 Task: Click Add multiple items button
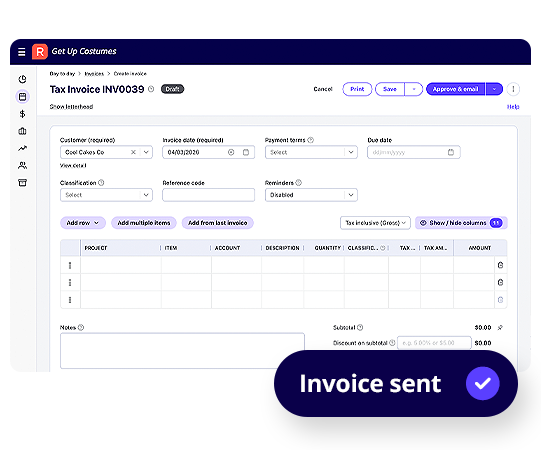144,223
